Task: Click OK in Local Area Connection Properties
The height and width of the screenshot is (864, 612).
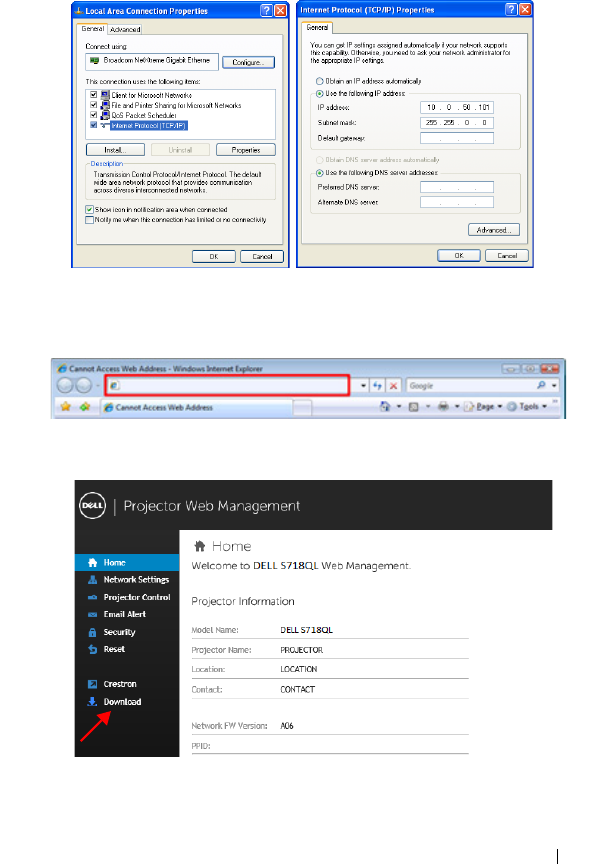Action: 214,256
